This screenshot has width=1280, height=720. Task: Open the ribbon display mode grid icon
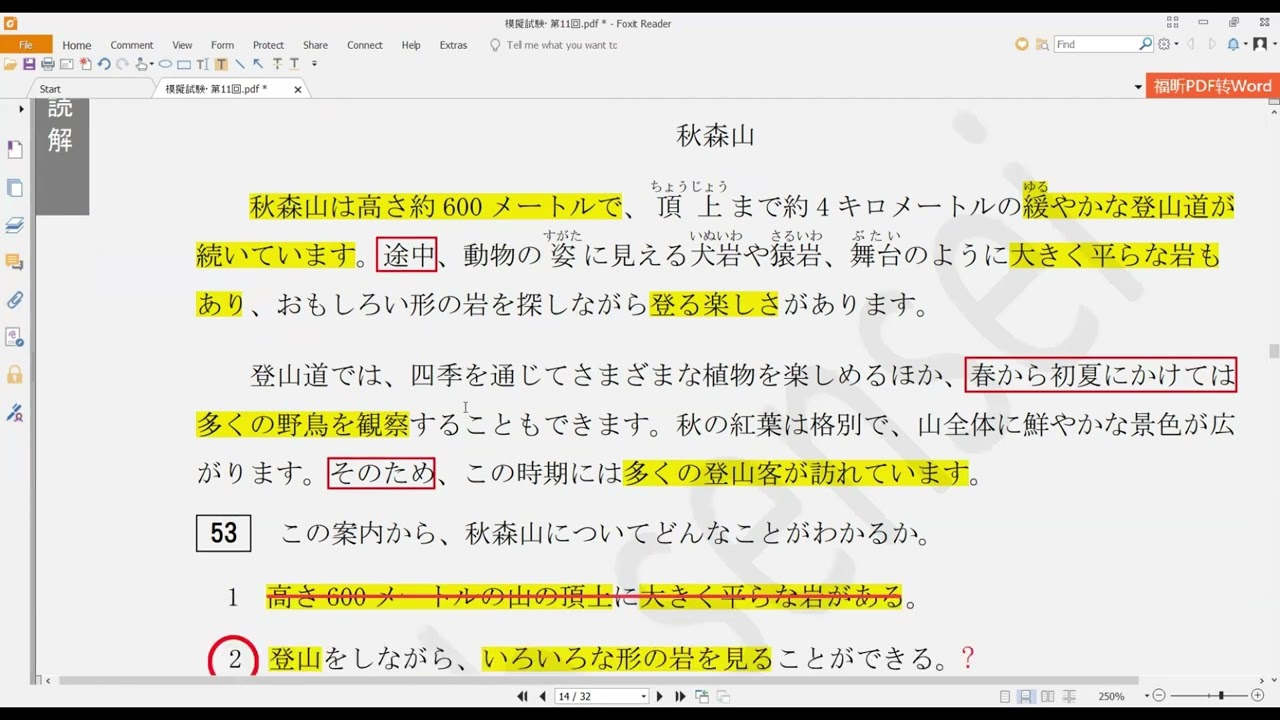point(1172,22)
